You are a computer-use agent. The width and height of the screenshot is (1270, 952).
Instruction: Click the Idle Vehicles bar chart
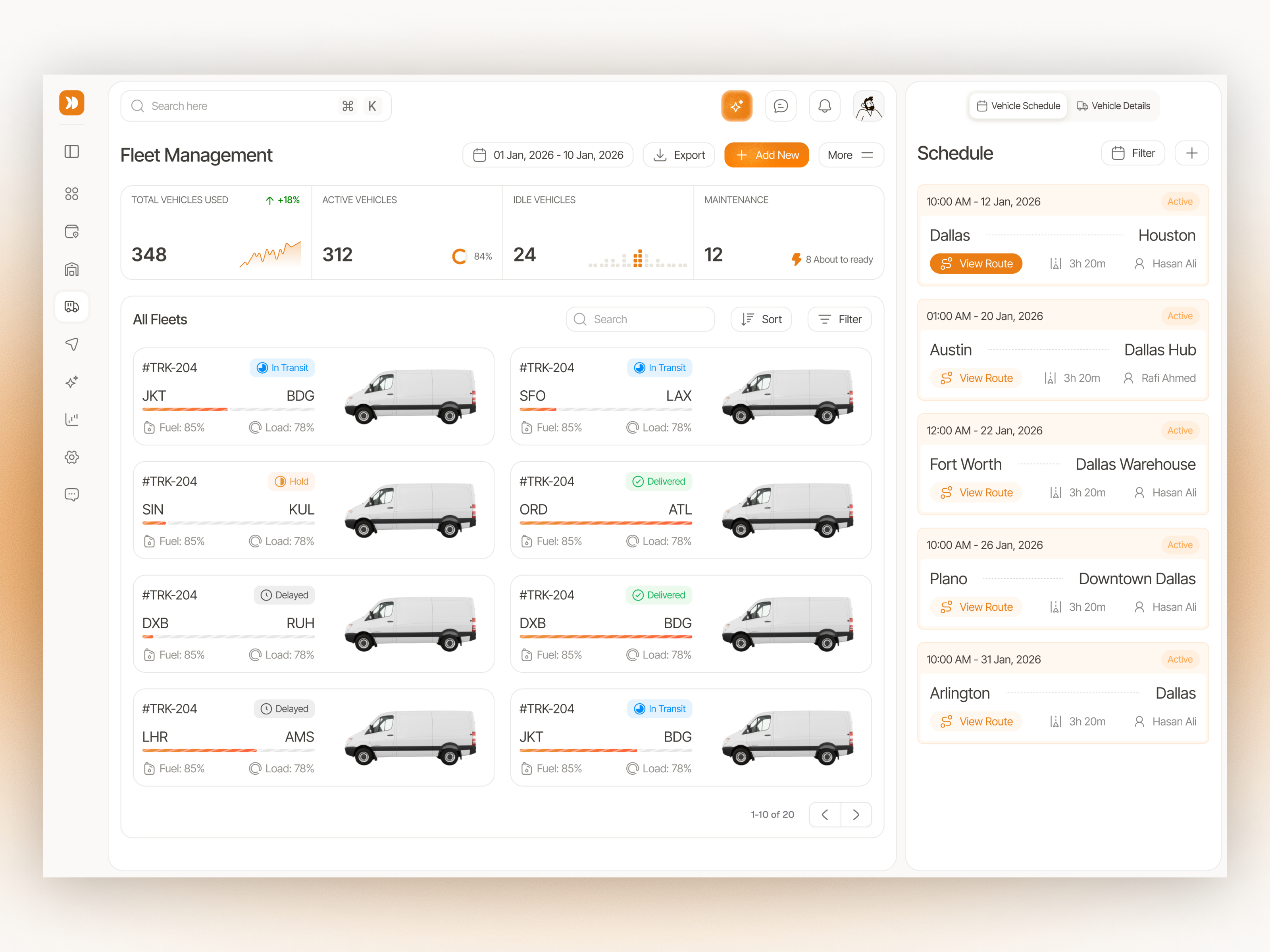[637, 258]
